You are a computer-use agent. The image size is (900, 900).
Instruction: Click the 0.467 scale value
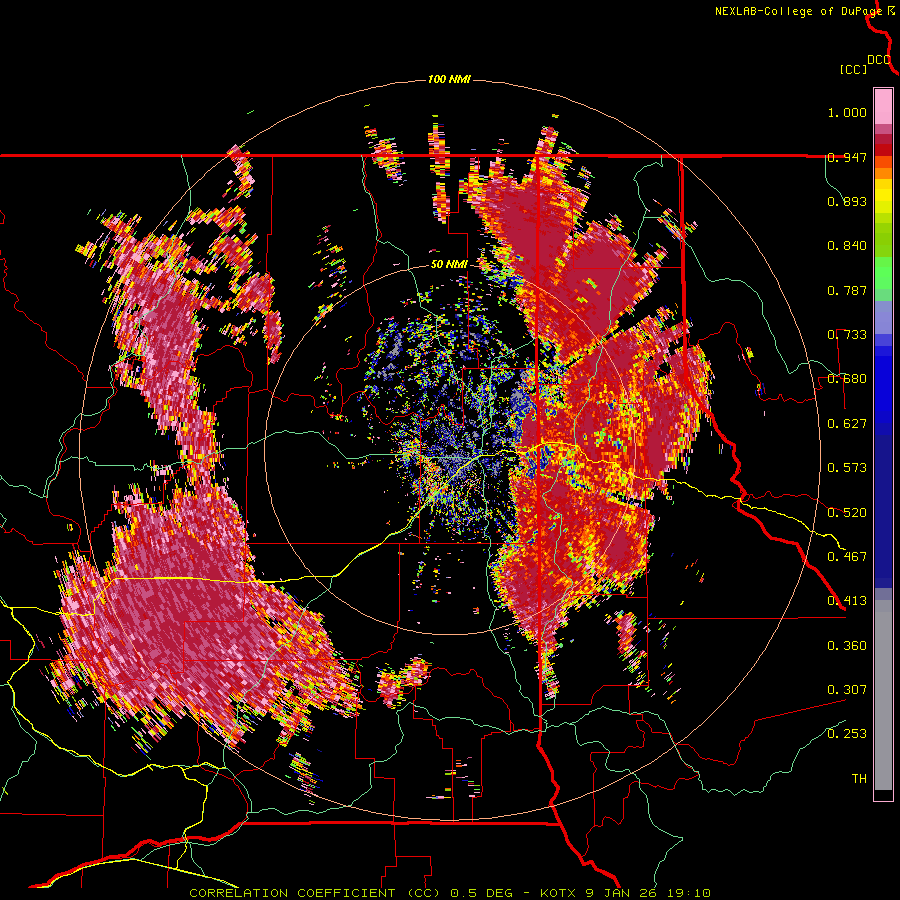(847, 557)
